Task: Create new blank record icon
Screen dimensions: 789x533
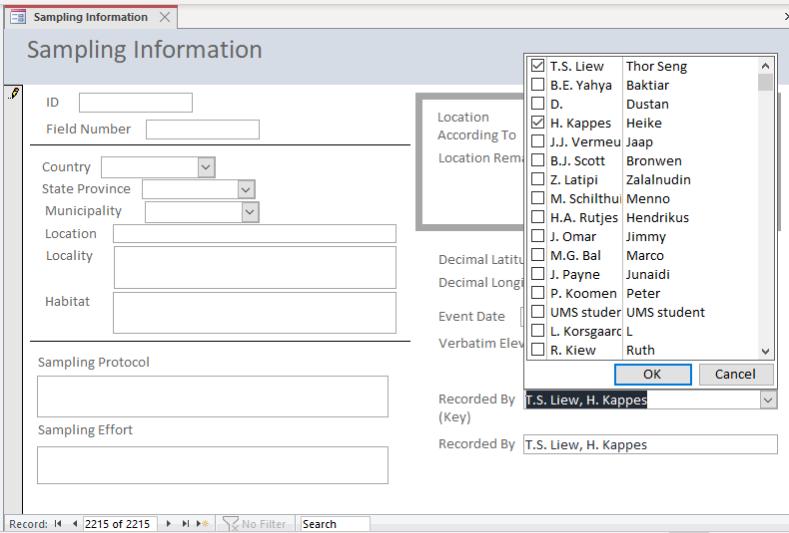Action: click(202, 523)
